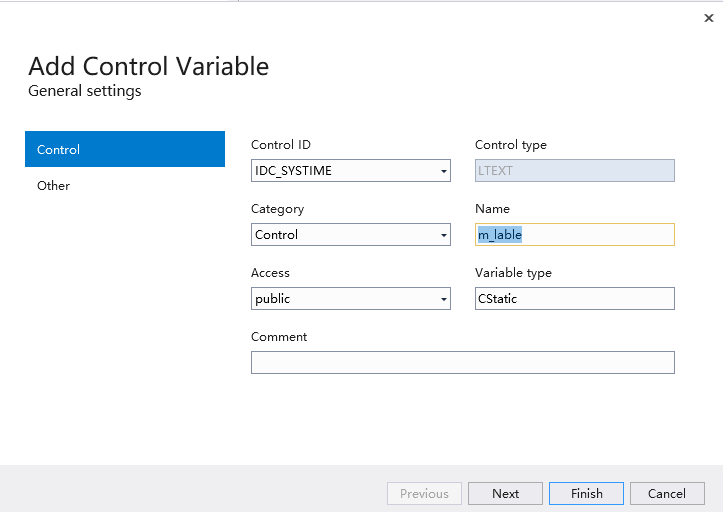723x512 pixels.
Task: Click the General settings subtitle
Action: point(85,92)
